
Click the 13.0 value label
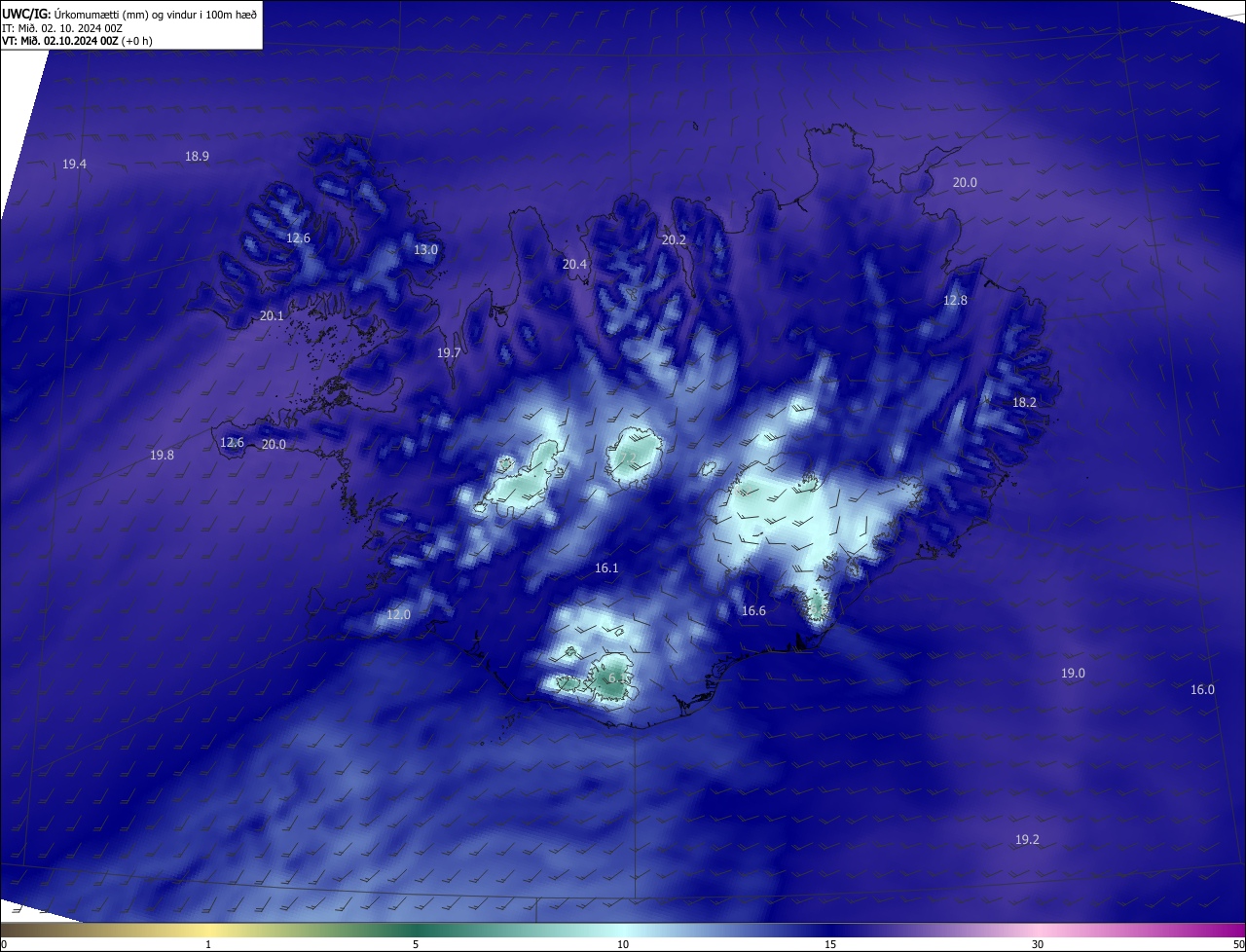point(425,250)
